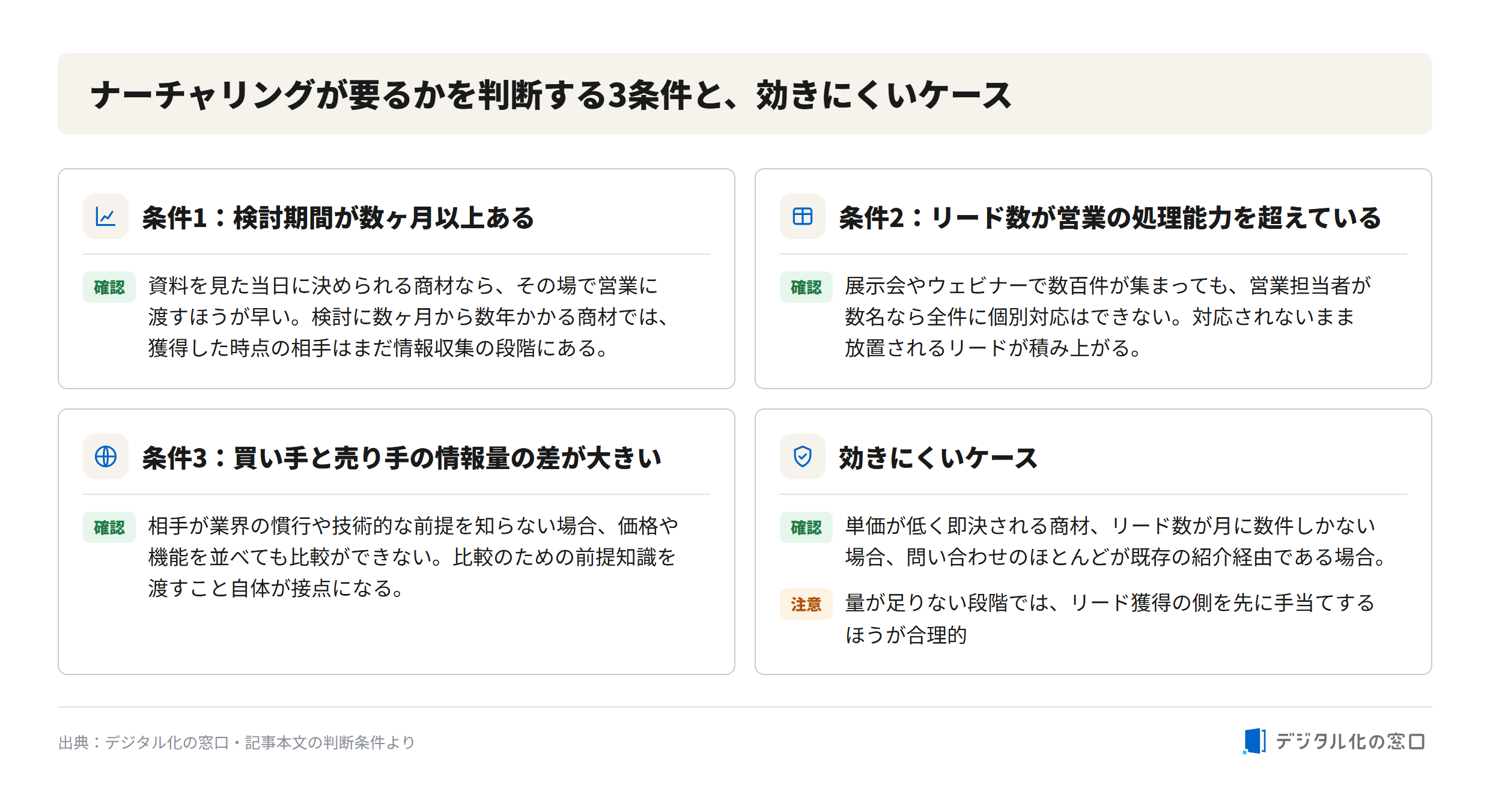Select the heading 条件3：買い手と売り手の情報量の差が大きい

coord(401,458)
